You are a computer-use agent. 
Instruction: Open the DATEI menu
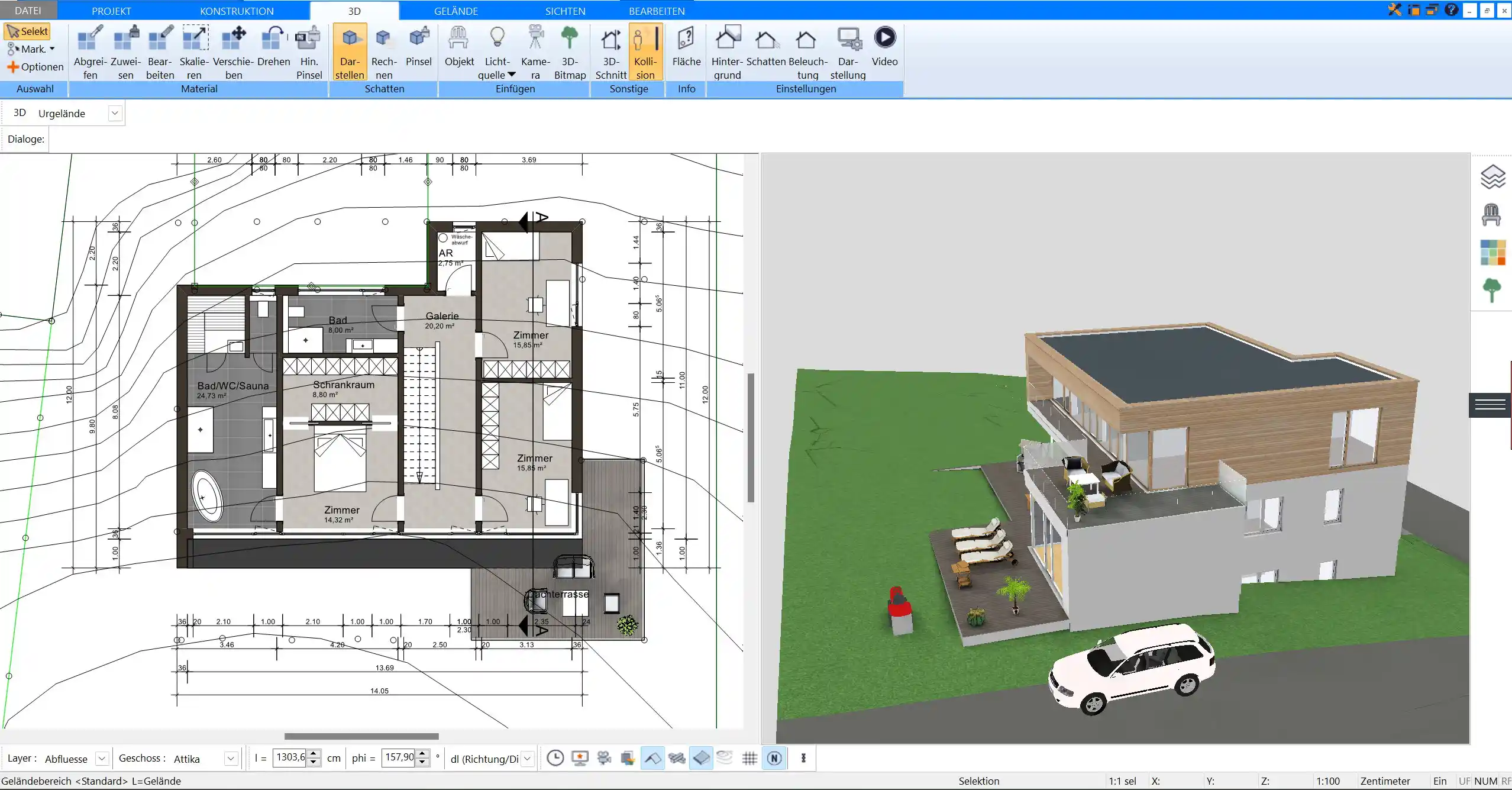[28, 11]
